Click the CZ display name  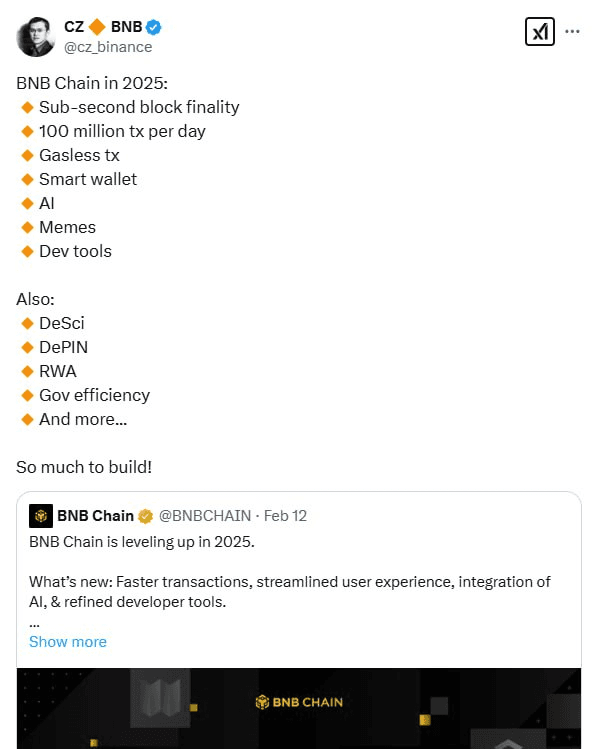74,27
